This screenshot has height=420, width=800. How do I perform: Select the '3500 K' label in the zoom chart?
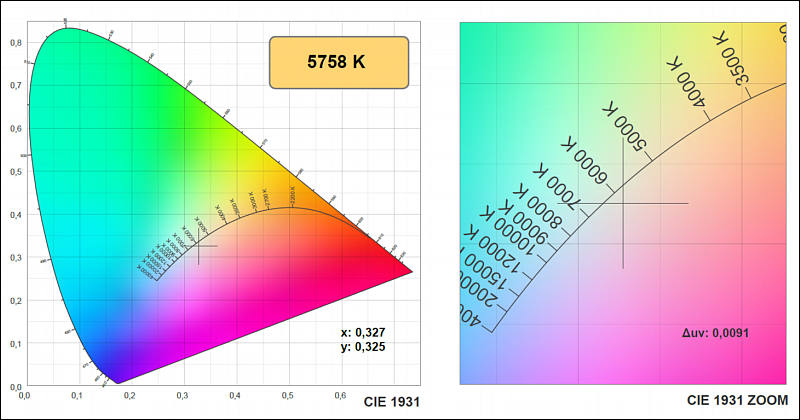(x=732, y=60)
